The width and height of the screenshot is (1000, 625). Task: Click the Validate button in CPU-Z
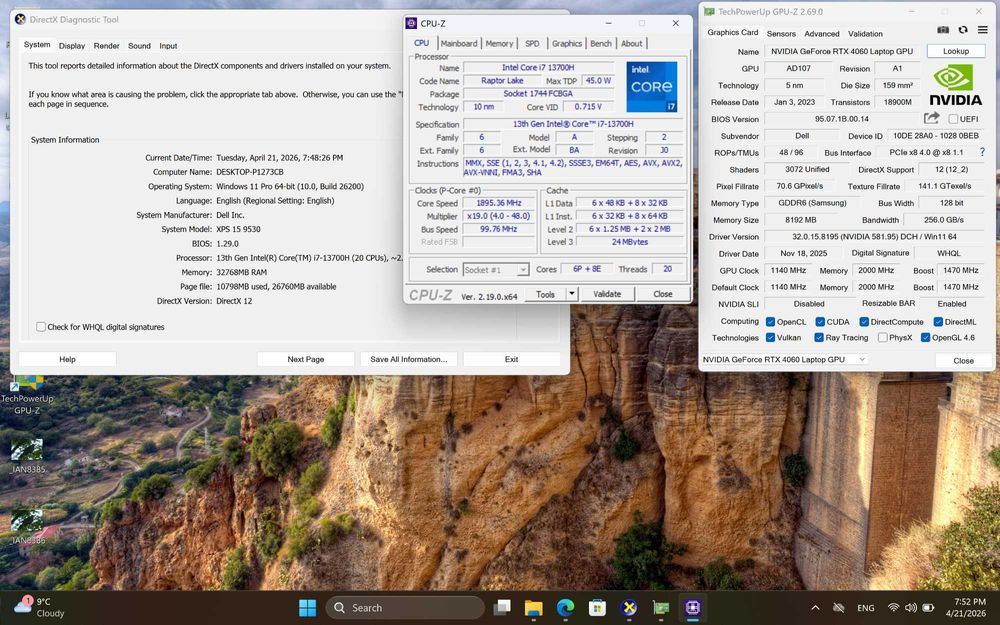click(607, 294)
